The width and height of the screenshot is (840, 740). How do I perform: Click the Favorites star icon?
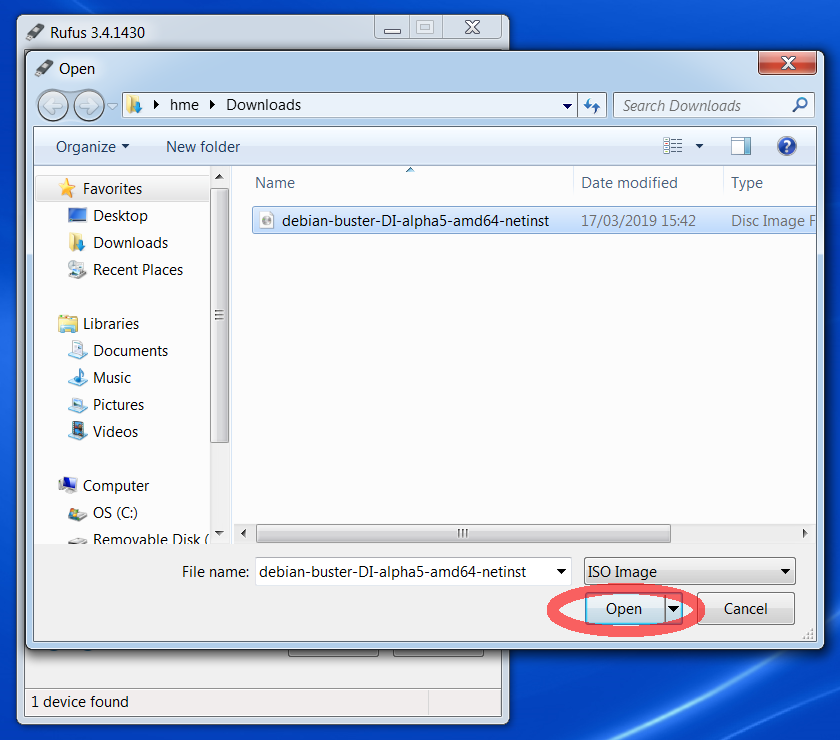pyautogui.click(x=67, y=188)
